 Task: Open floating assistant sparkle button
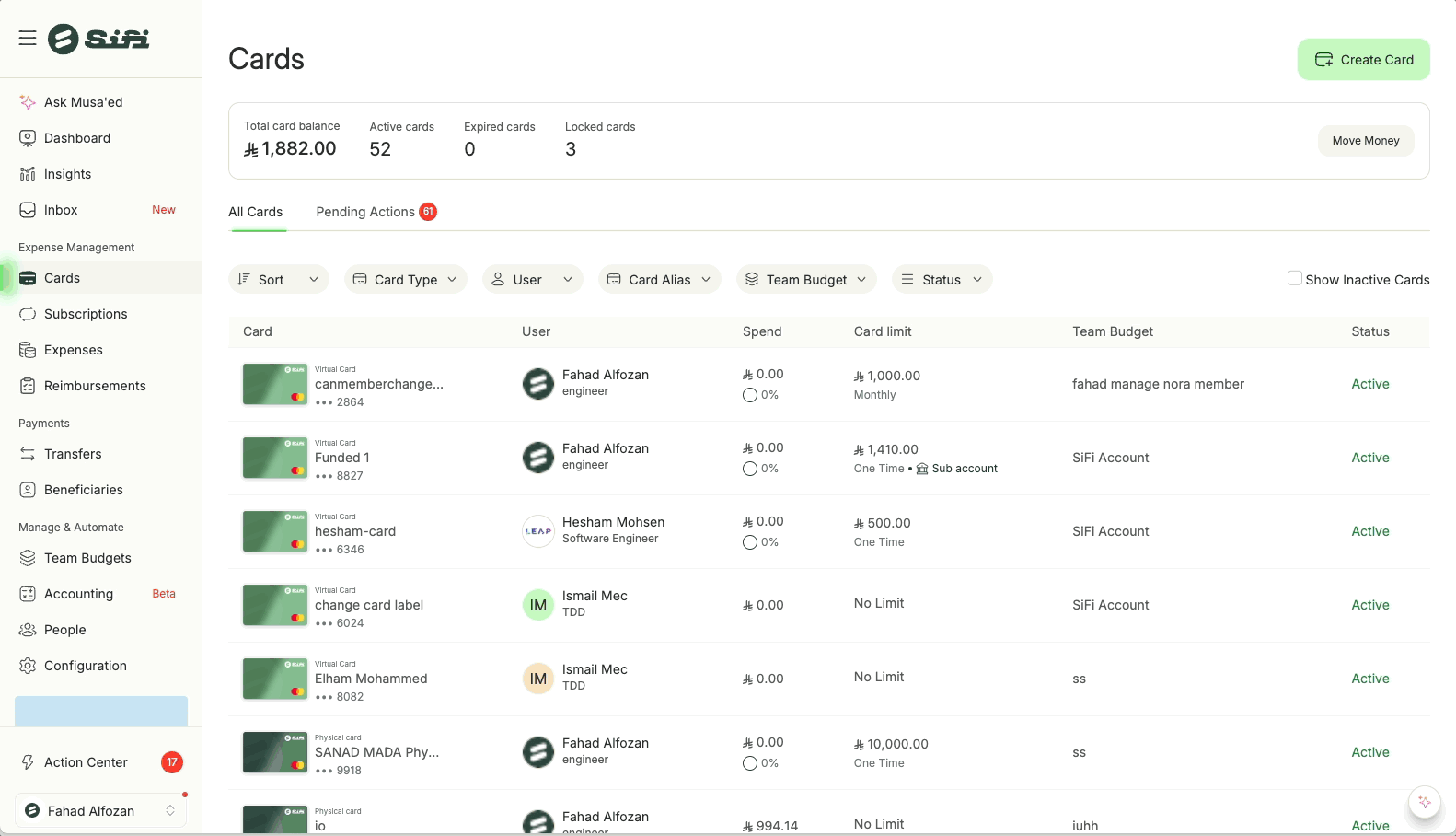(x=1424, y=802)
